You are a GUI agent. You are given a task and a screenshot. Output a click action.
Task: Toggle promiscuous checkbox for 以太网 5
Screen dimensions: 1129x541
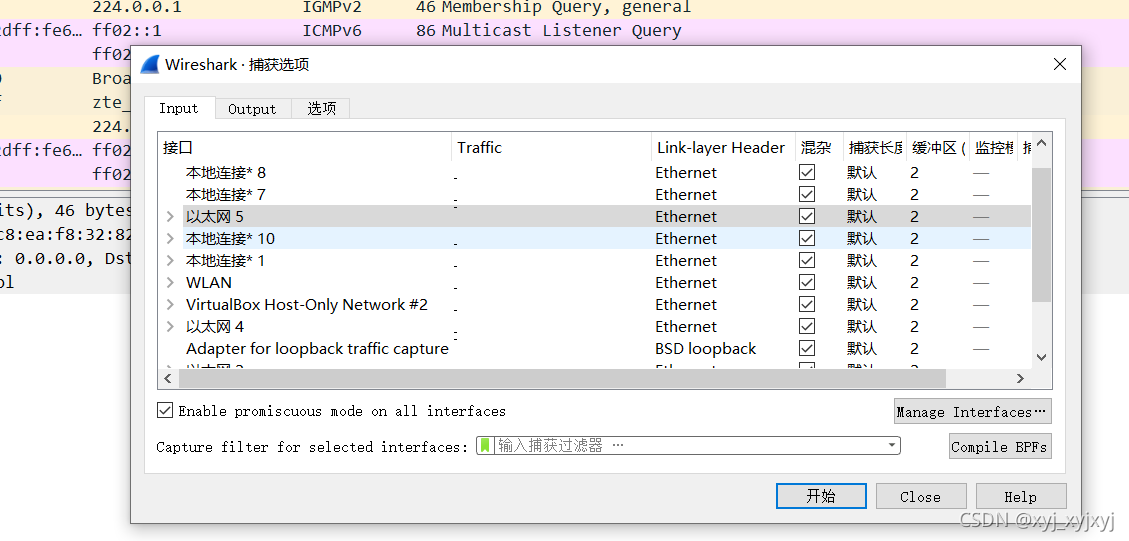807,217
